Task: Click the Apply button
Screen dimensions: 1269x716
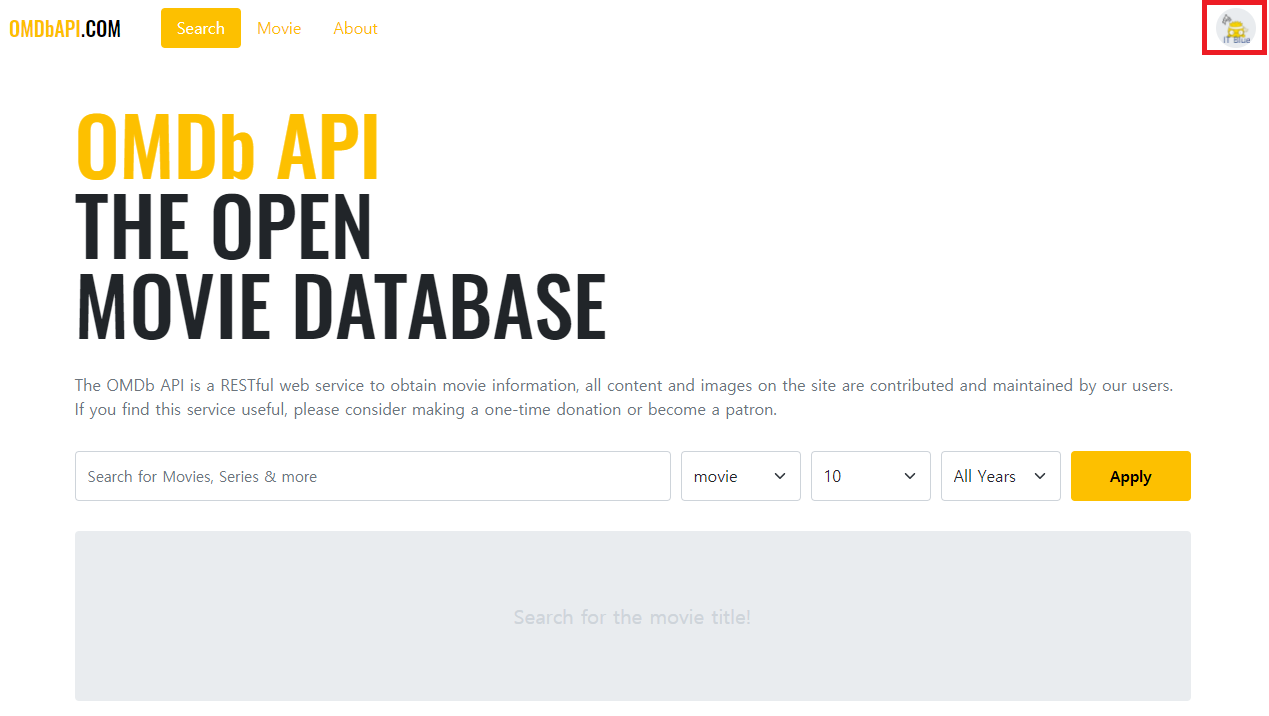Action: click(1131, 476)
